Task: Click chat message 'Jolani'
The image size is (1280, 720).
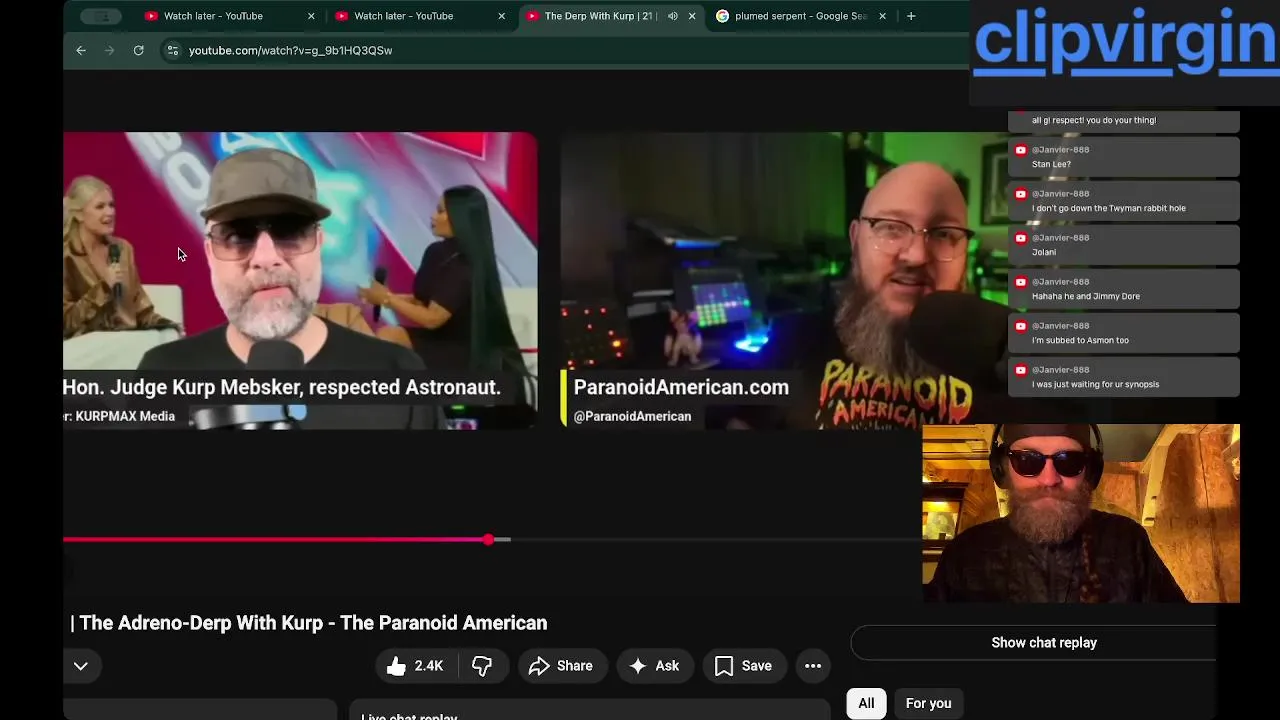Action: pos(1044,252)
